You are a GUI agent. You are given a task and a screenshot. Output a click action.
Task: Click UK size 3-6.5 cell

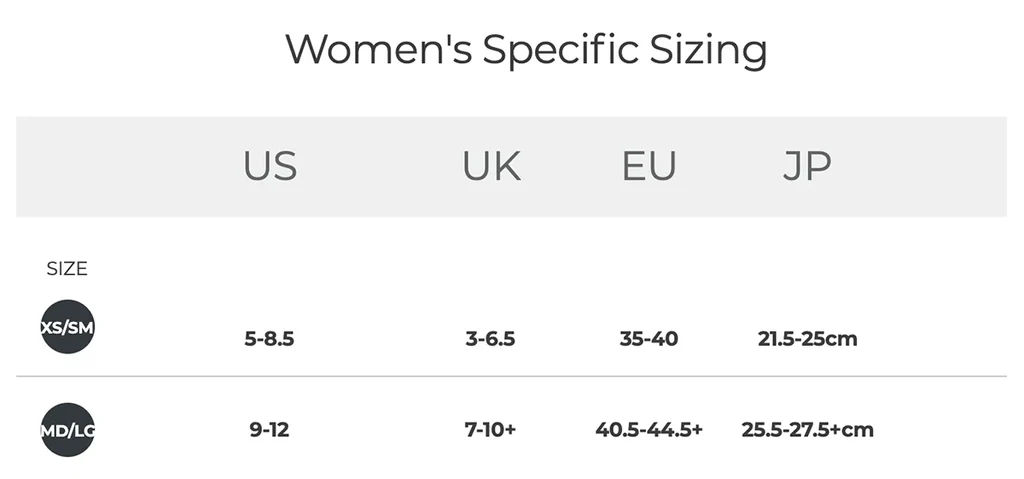(x=490, y=339)
